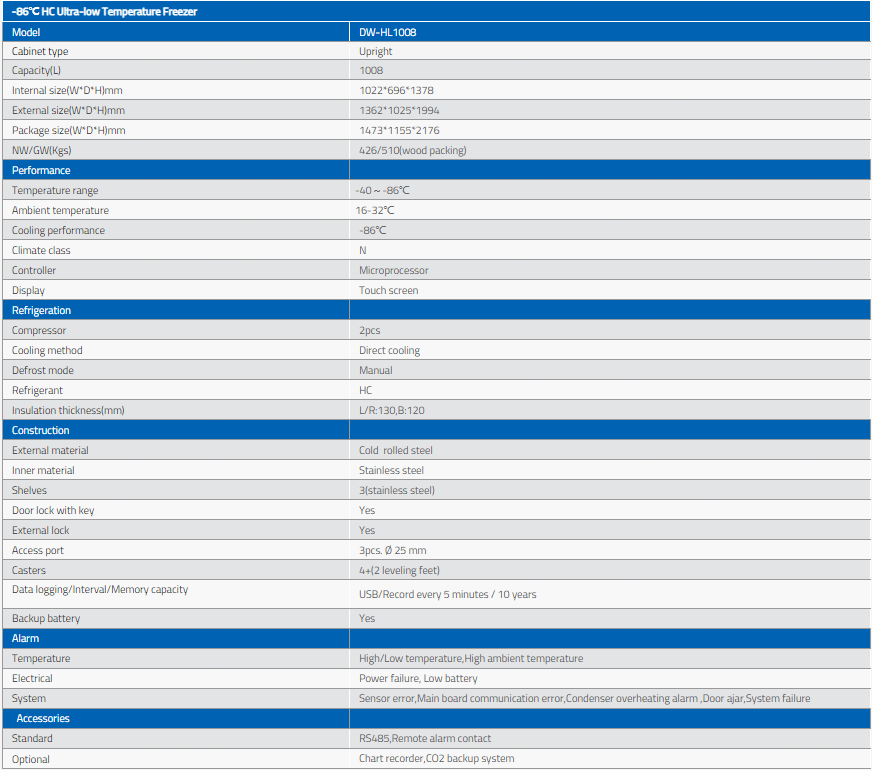The height and width of the screenshot is (770, 872).
Task: Select the 'Cold rolled steel' material value
Action: pyautogui.click(x=398, y=451)
